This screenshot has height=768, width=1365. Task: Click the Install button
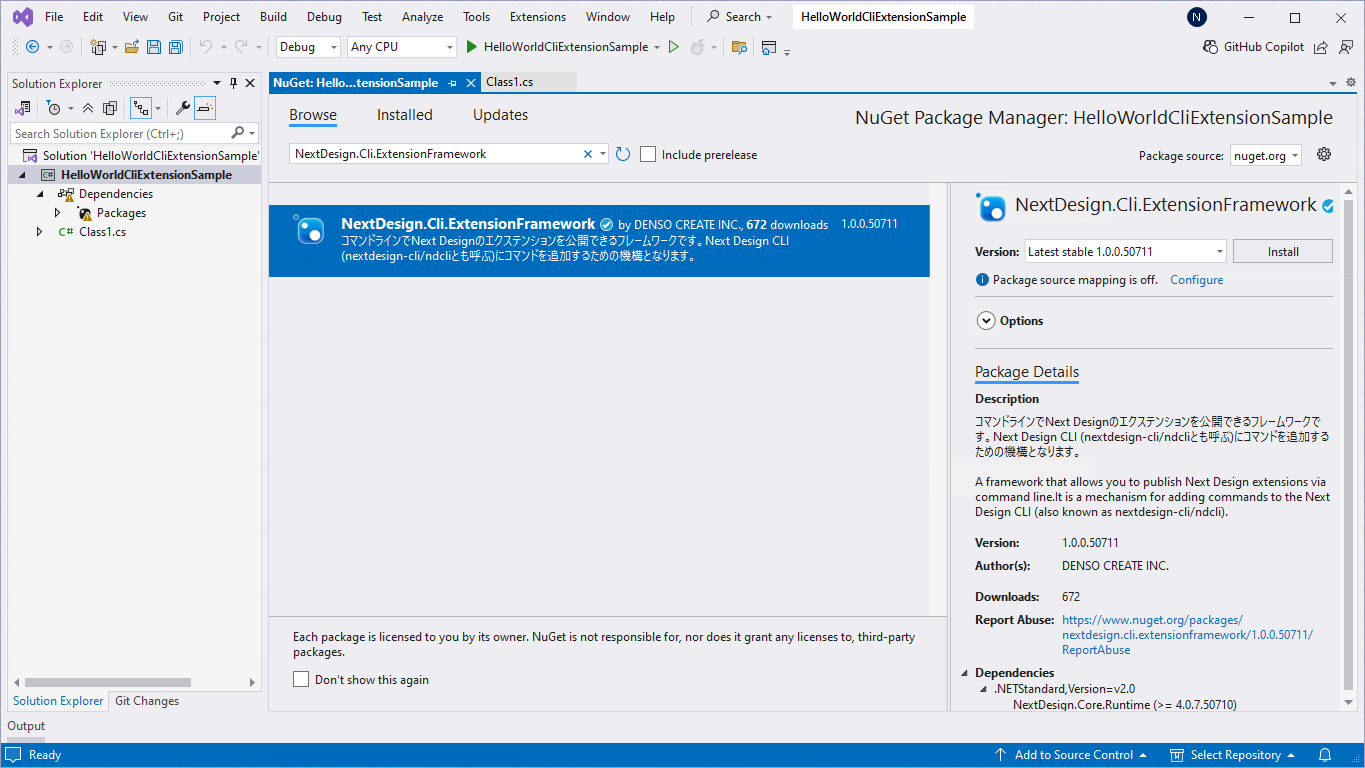[x=1283, y=252]
